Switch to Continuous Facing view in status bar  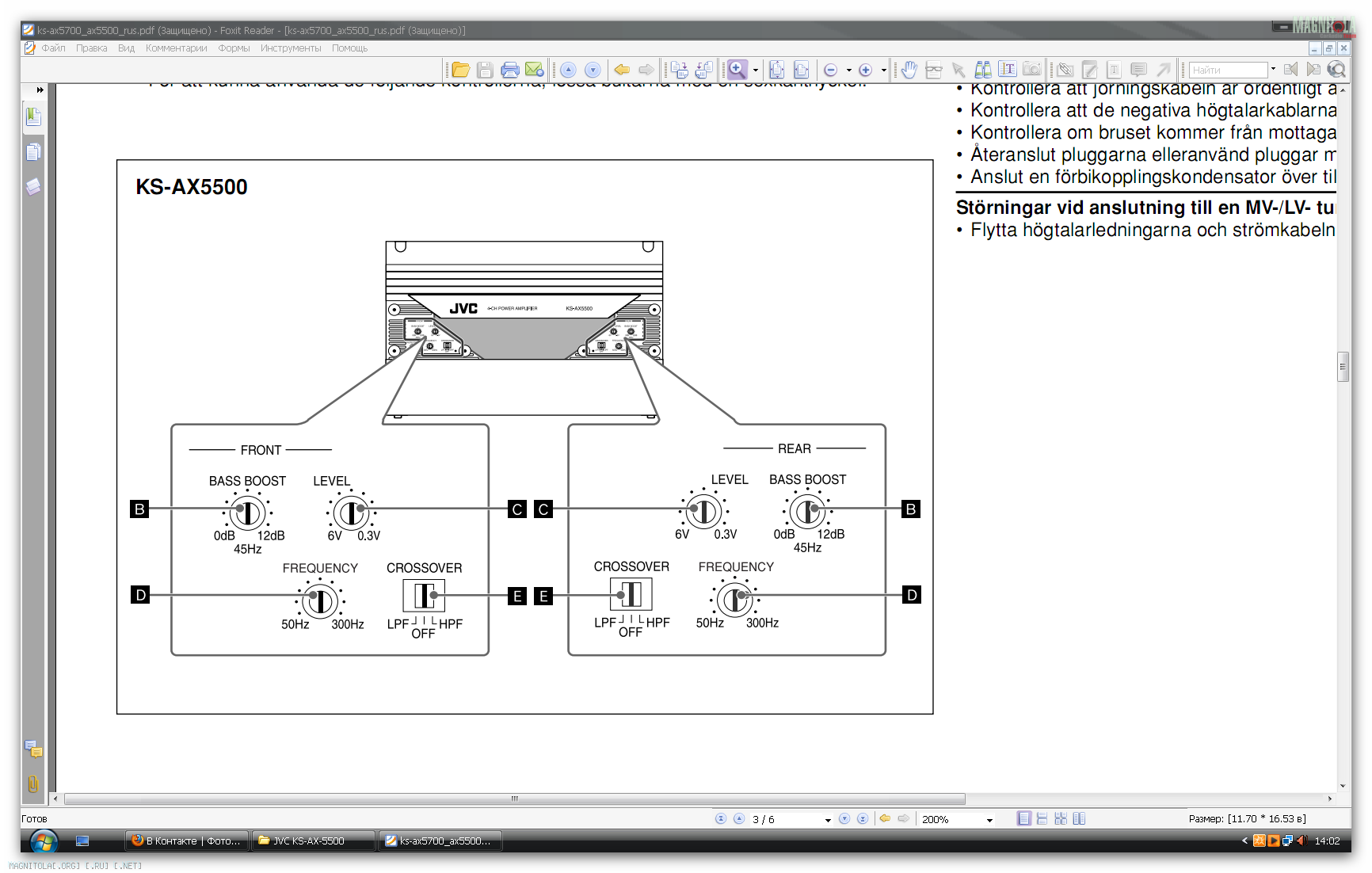click(1061, 818)
